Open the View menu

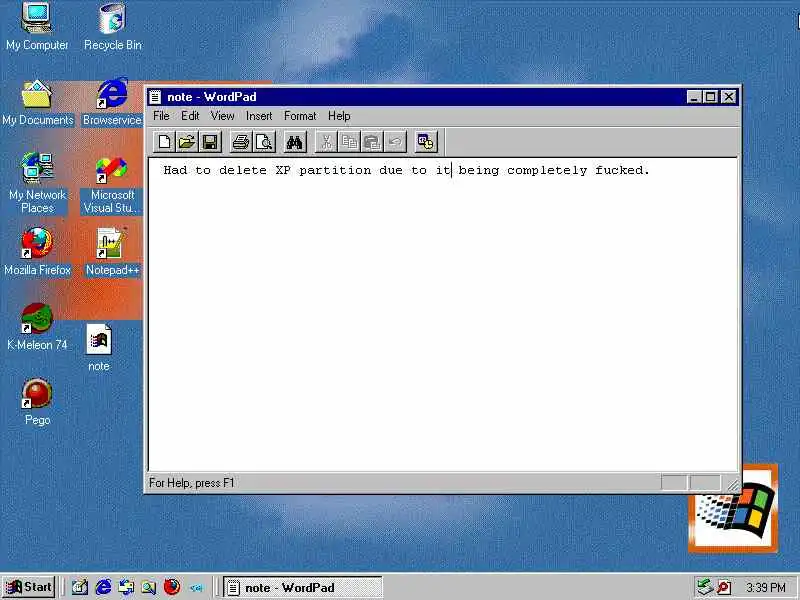pyautogui.click(x=222, y=116)
